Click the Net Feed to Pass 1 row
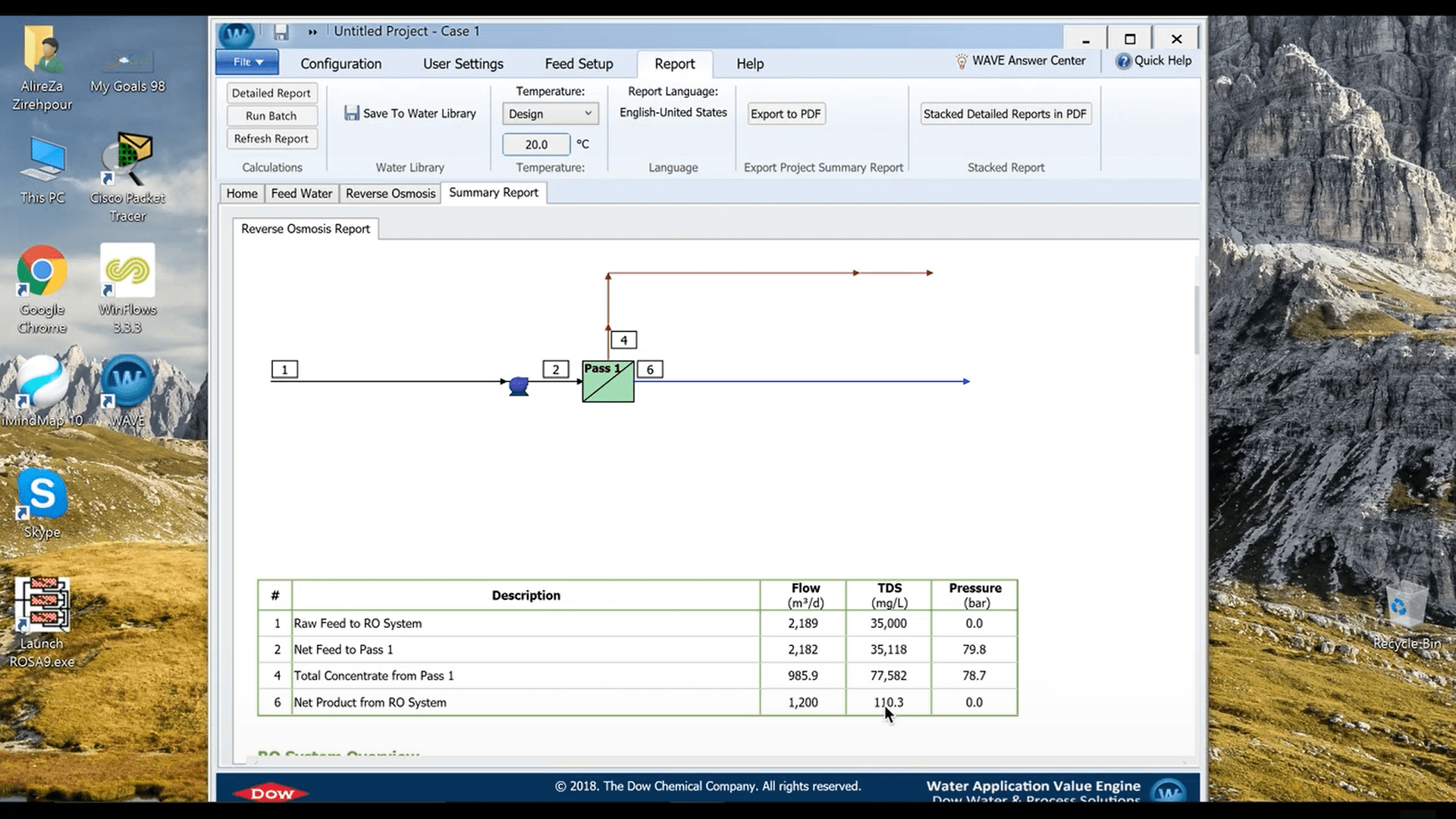Image resolution: width=1456 pixels, height=819 pixels. click(638, 650)
